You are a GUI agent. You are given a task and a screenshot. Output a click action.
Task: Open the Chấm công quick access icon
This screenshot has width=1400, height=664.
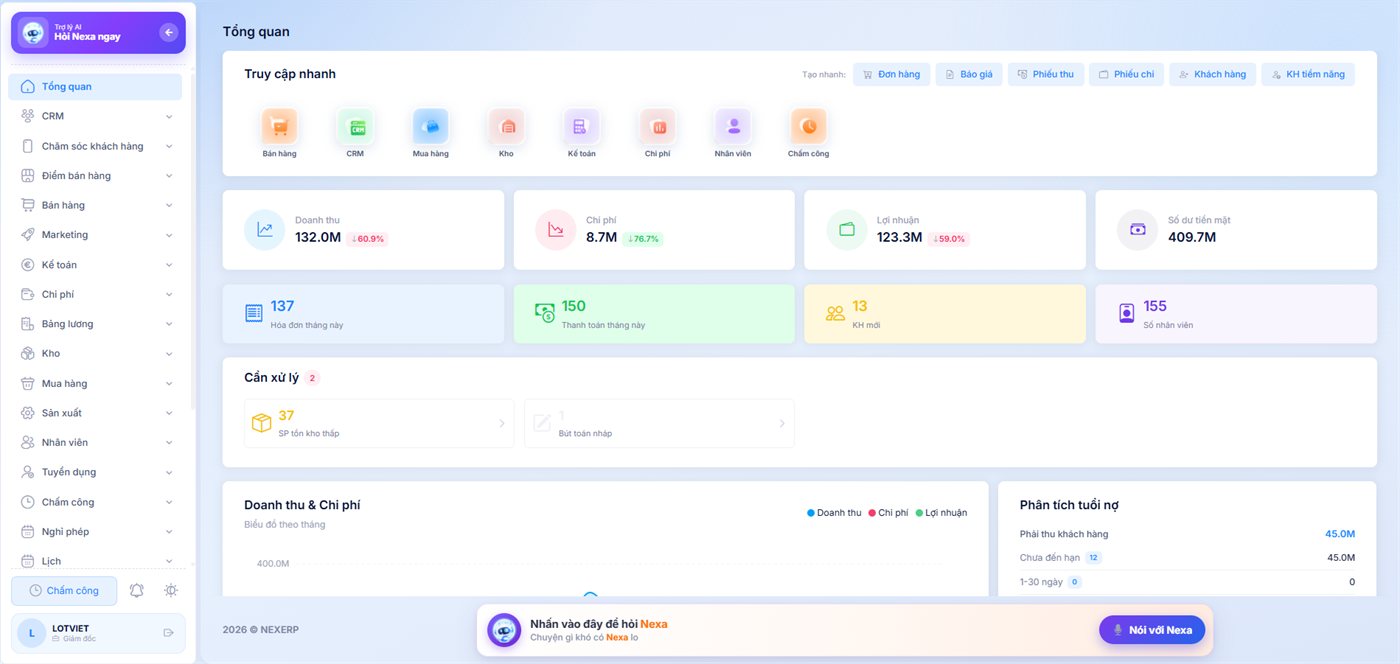pyautogui.click(x=808, y=127)
